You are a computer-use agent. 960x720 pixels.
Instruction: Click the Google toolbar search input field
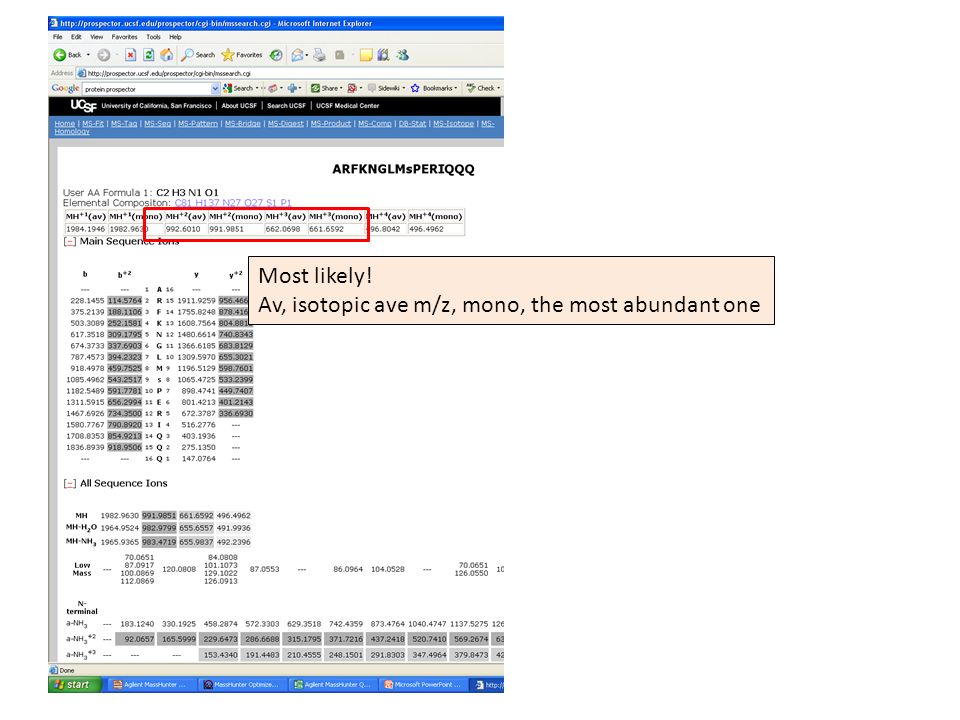click(146, 89)
